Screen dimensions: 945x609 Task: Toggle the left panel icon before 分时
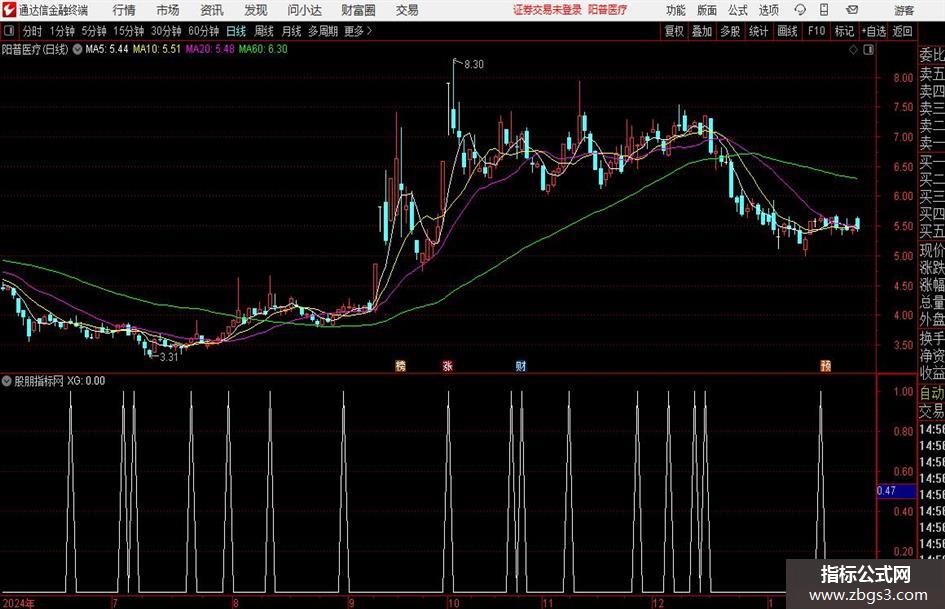coord(8,31)
